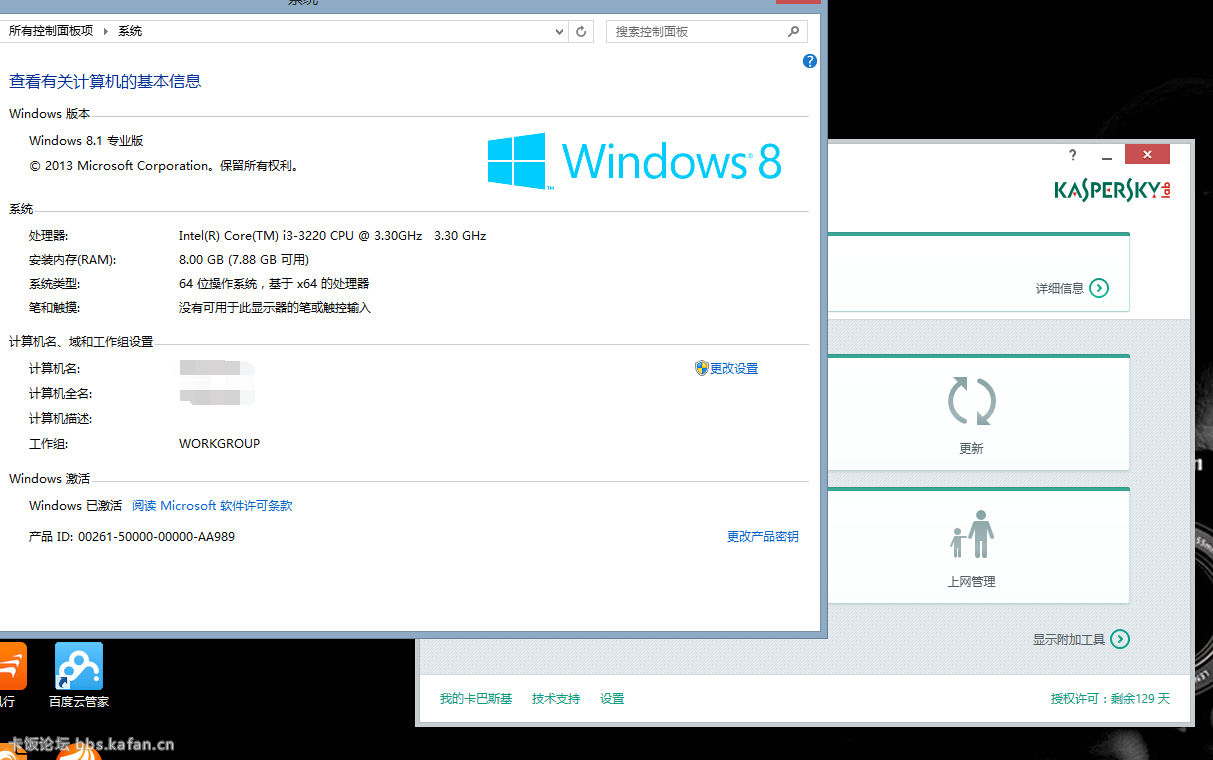Click 更改设置 link
Screen dimensions: 1213x760
734,368
